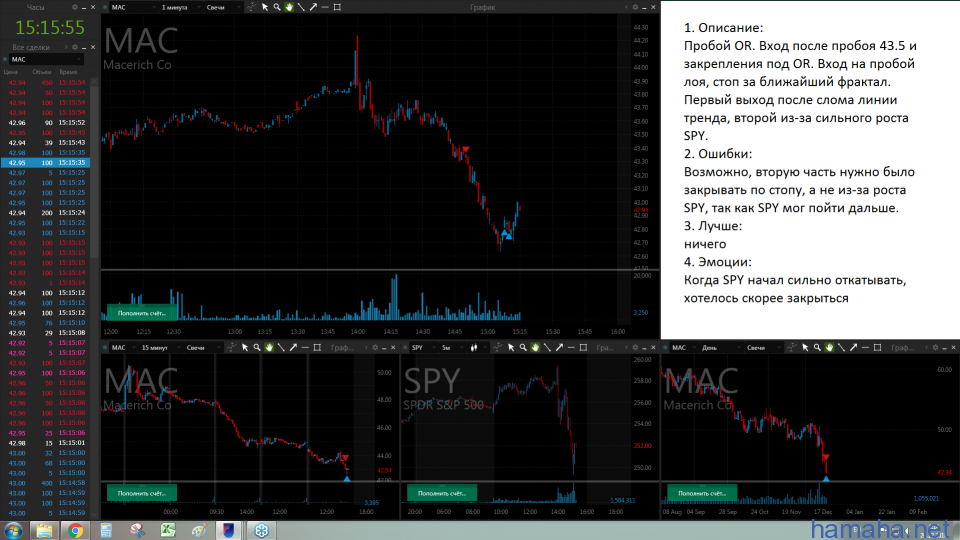960x540 pixels.
Task: Open File Explorer from taskbar
Action: coord(44,530)
